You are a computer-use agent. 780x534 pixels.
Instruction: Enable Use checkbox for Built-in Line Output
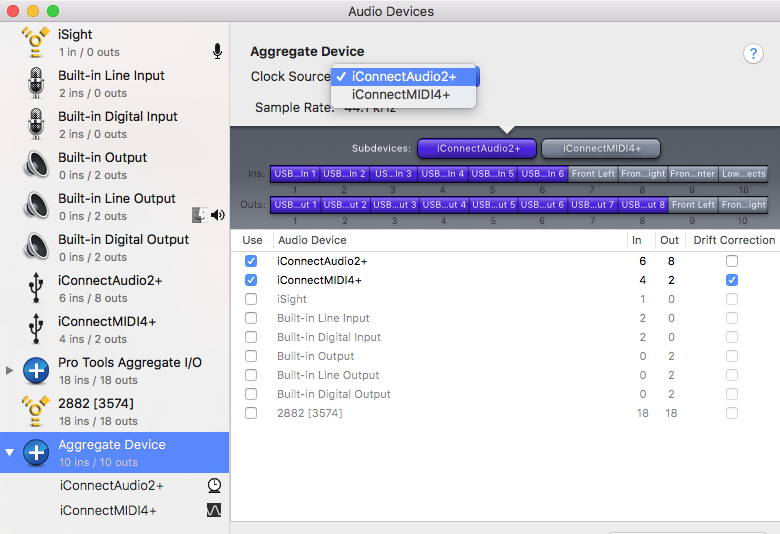click(x=251, y=375)
